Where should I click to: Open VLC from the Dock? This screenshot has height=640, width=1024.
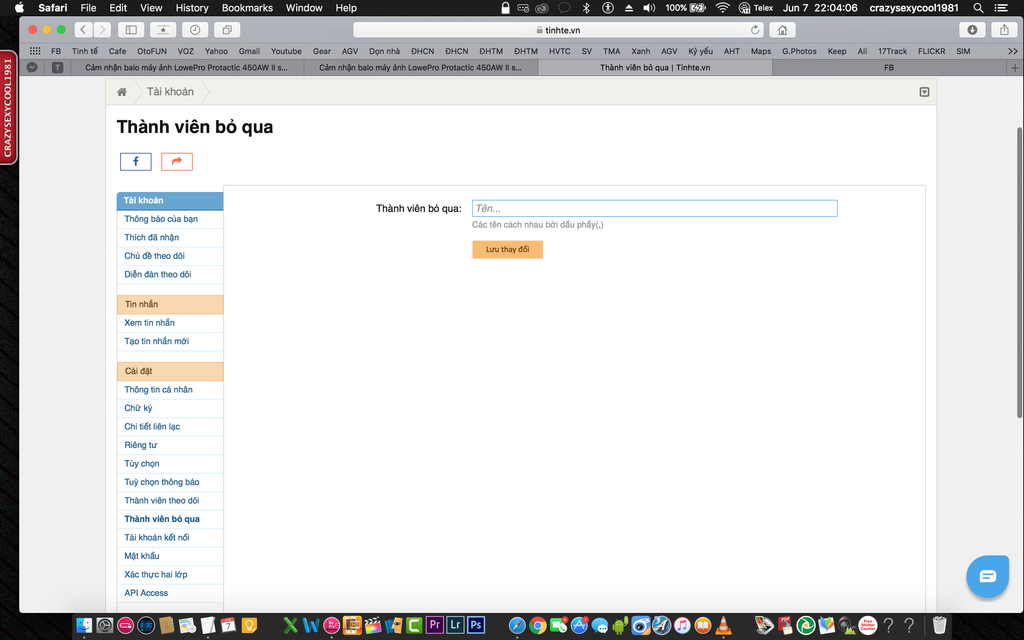click(723, 626)
